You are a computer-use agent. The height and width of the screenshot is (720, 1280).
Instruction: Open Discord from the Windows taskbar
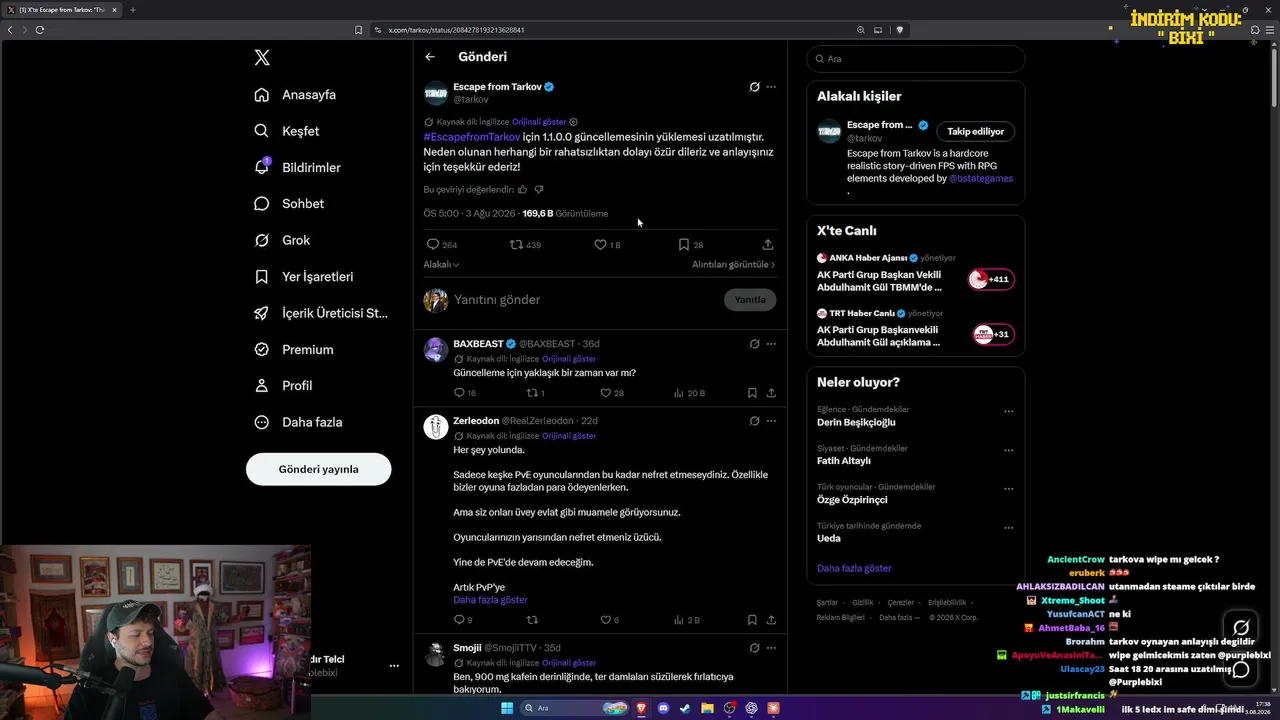point(663,708)
